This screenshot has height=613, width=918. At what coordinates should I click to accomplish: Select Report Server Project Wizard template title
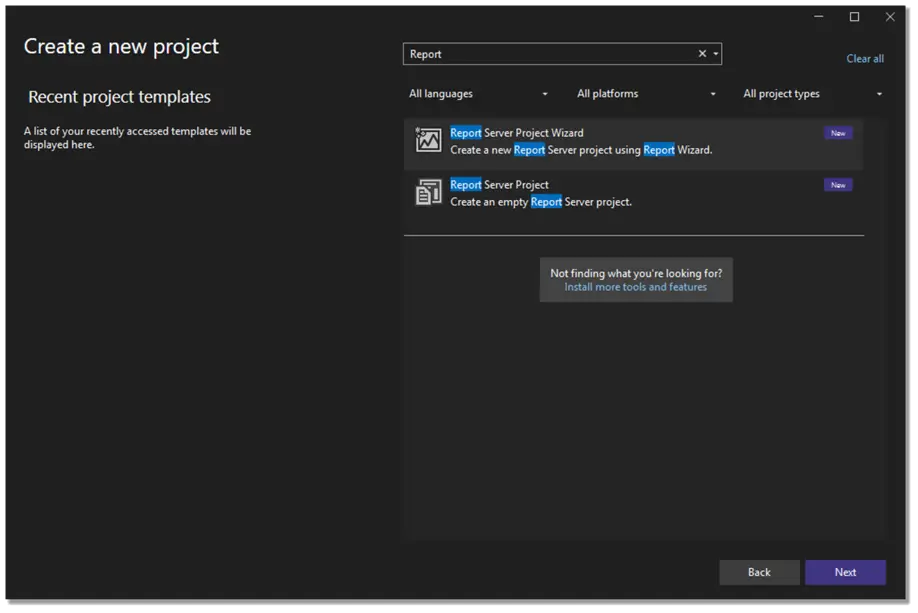click(516, 133)
